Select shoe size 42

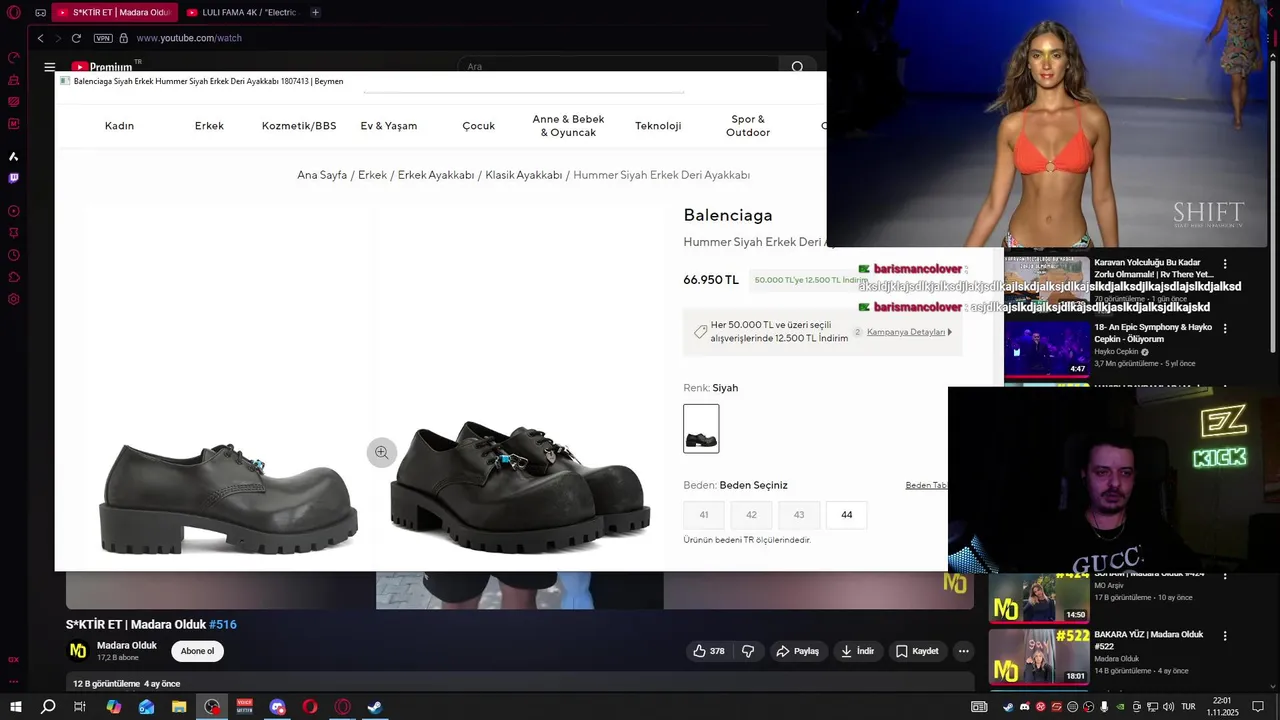[x=751, y=515]
